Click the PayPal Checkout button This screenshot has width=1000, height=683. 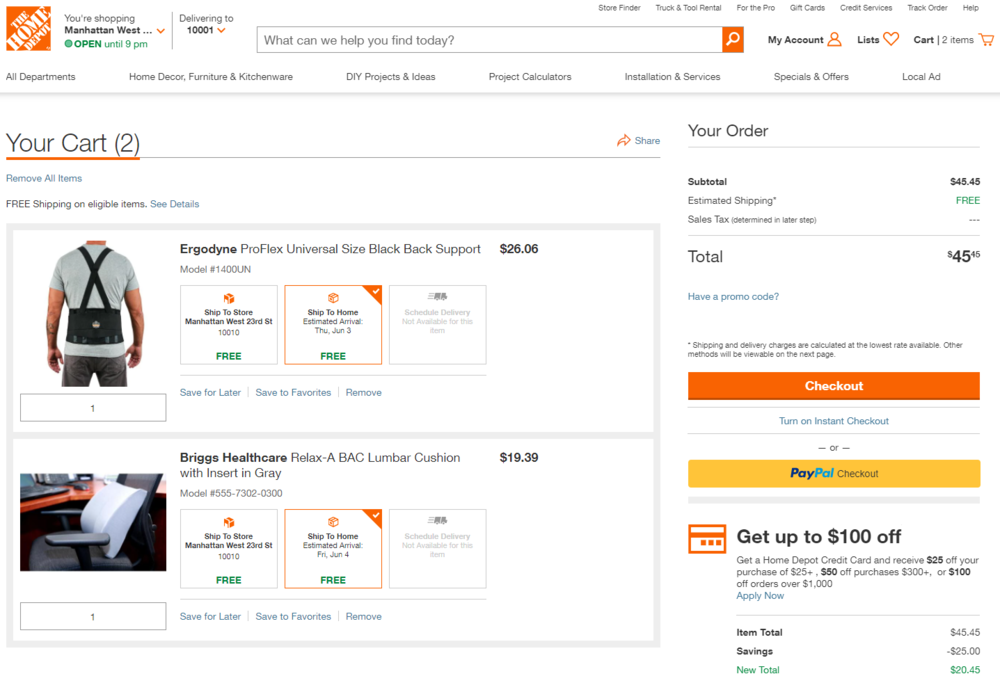[x=833, y=474]
